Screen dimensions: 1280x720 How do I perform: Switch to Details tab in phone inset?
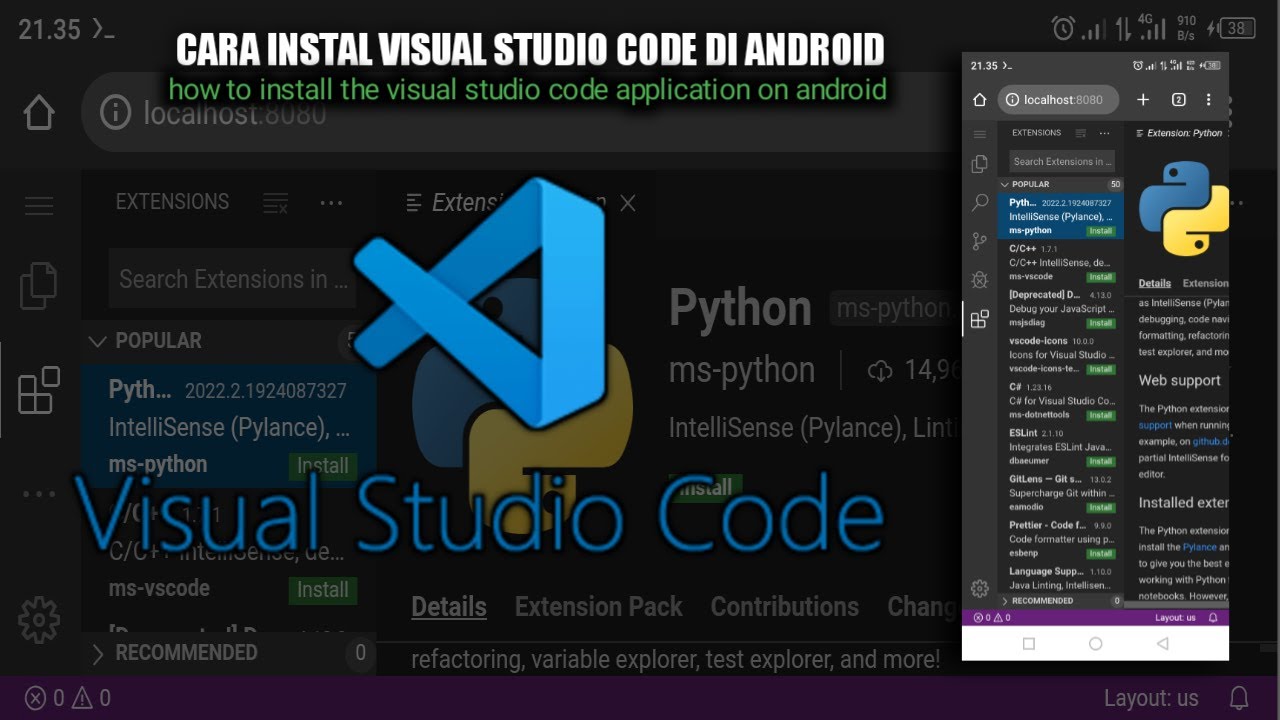click(1154, 283)
